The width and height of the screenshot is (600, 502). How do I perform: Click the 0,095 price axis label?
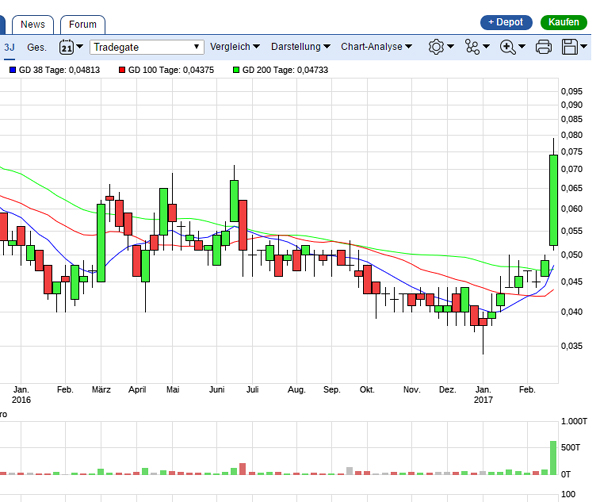(572, 91)
